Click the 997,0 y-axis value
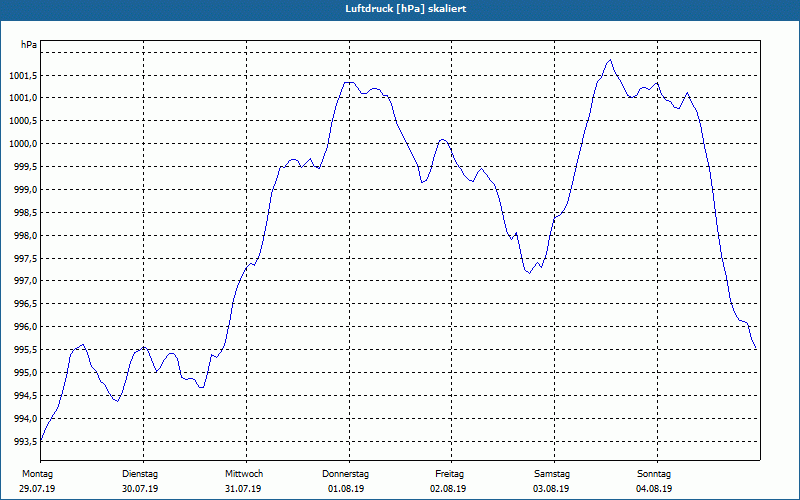Screen dimensions: 800x500 click(26, 281)
